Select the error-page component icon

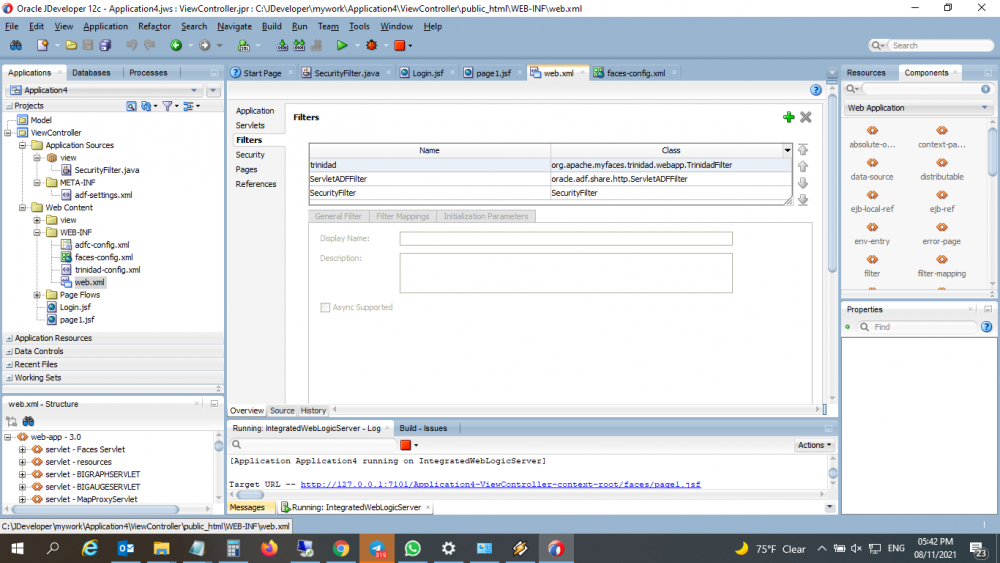click(x=942, y=228)
